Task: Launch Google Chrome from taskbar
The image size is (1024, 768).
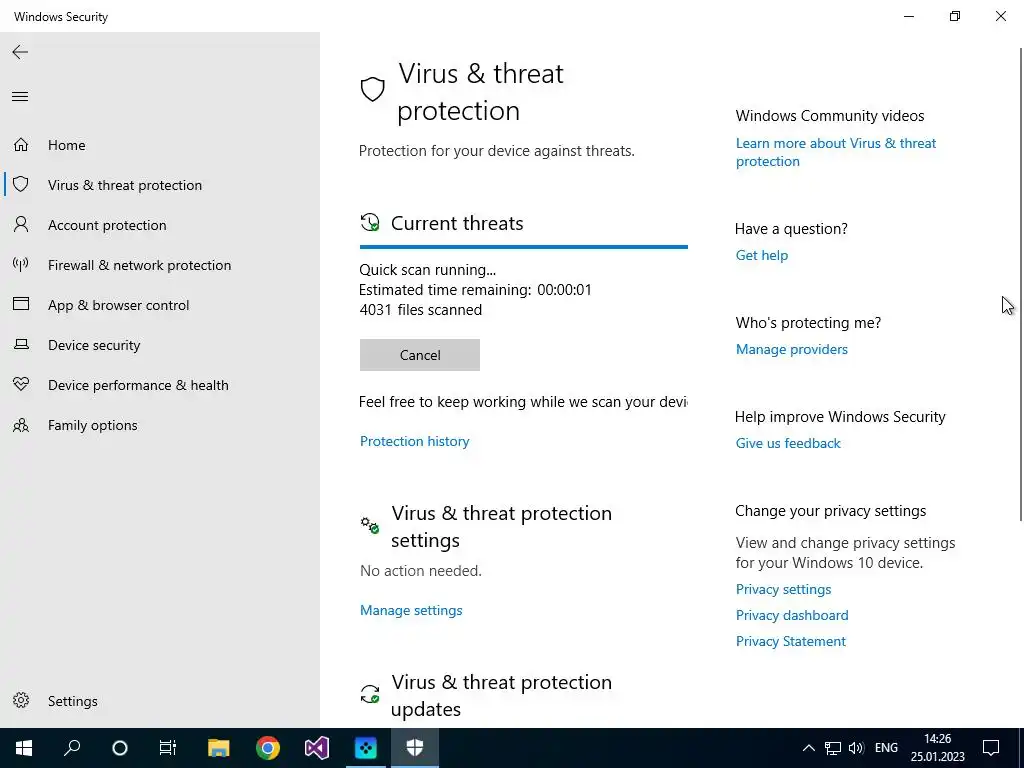Action: pos(268,748)
